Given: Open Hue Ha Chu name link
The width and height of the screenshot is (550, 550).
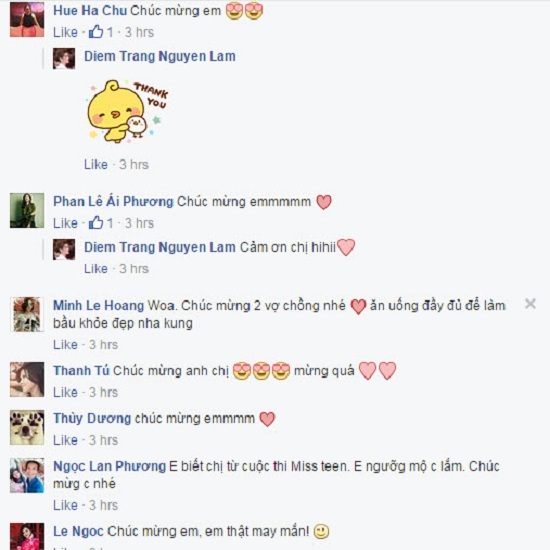Looking at the screenshot, I should [90, 11].
